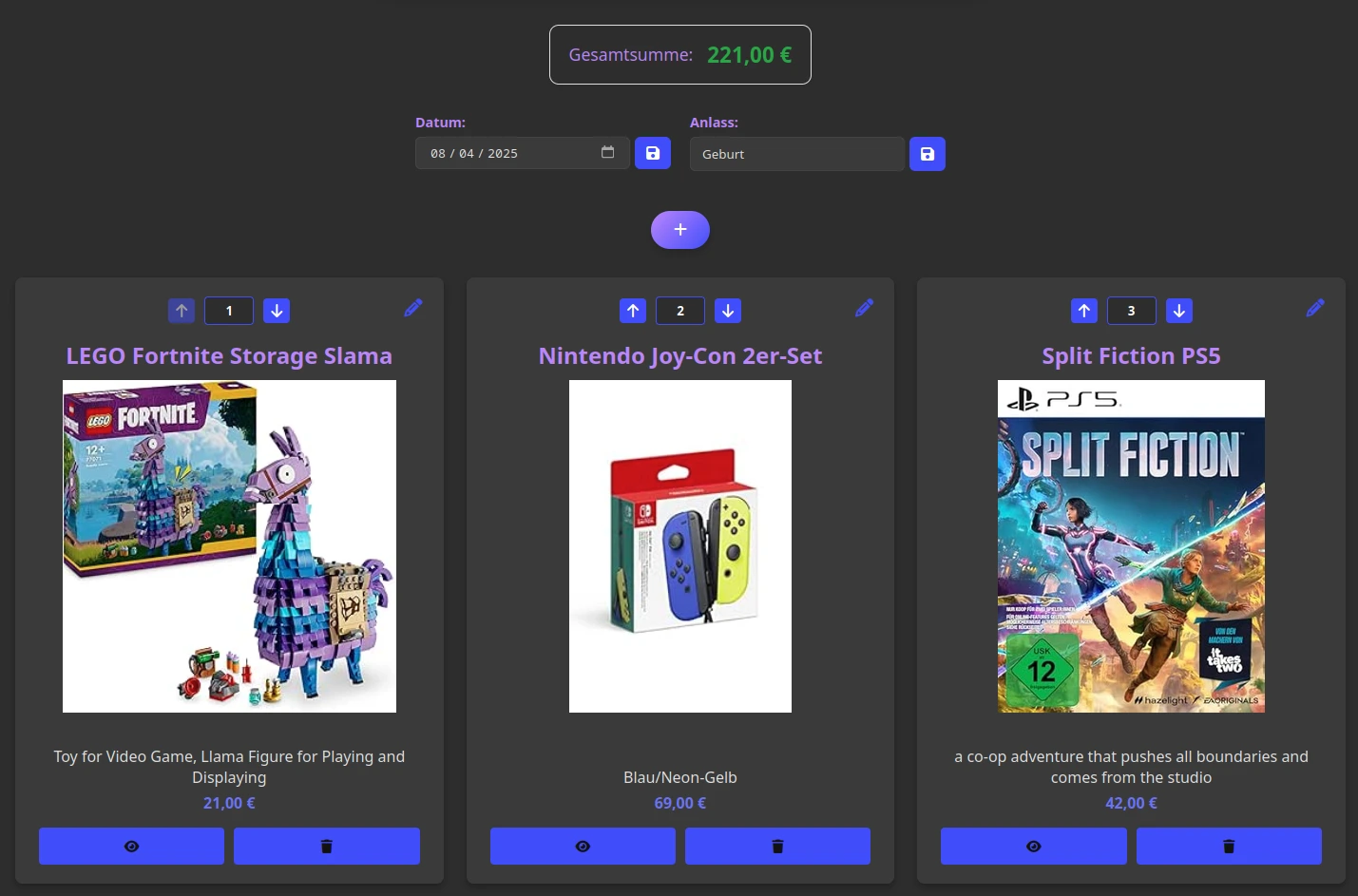Click the Gesamtsumme 221,00 € total
Viewport: 1358px width, 896px height.
(x=680, y=55)
